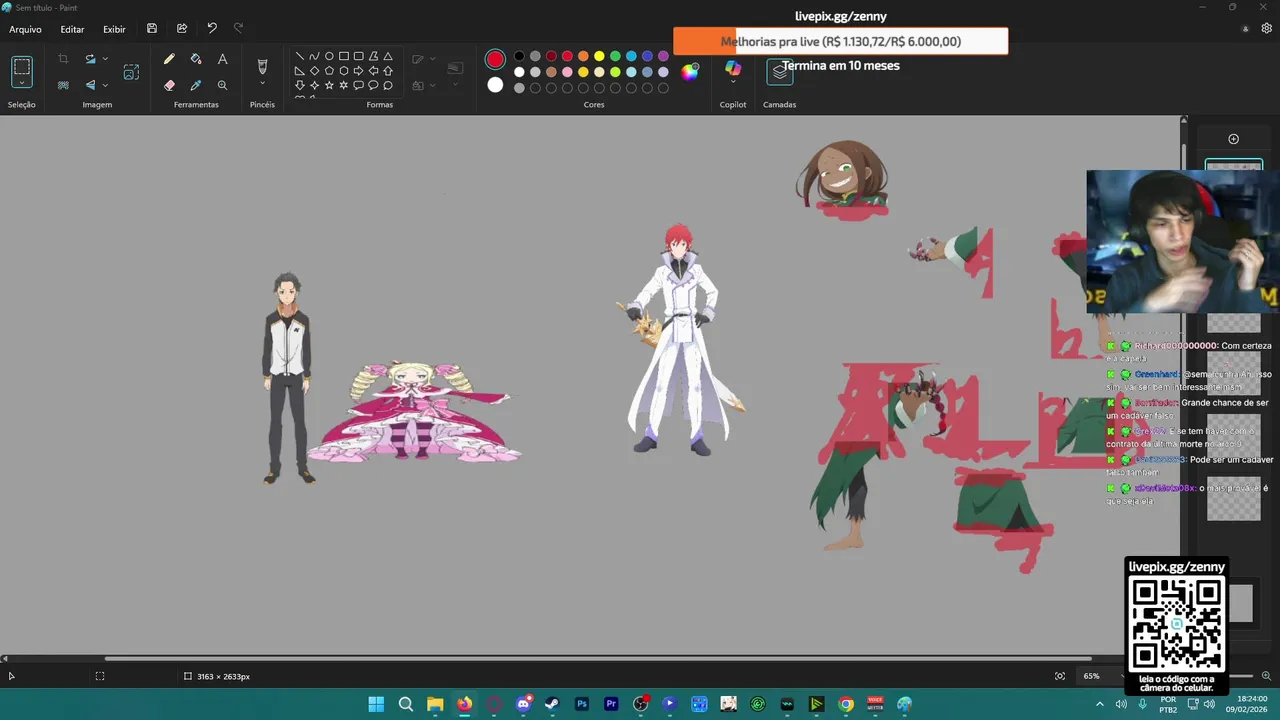Select the Line shape
The width and height of the screenshot is (1280, 720).
(x=299, y=56)
